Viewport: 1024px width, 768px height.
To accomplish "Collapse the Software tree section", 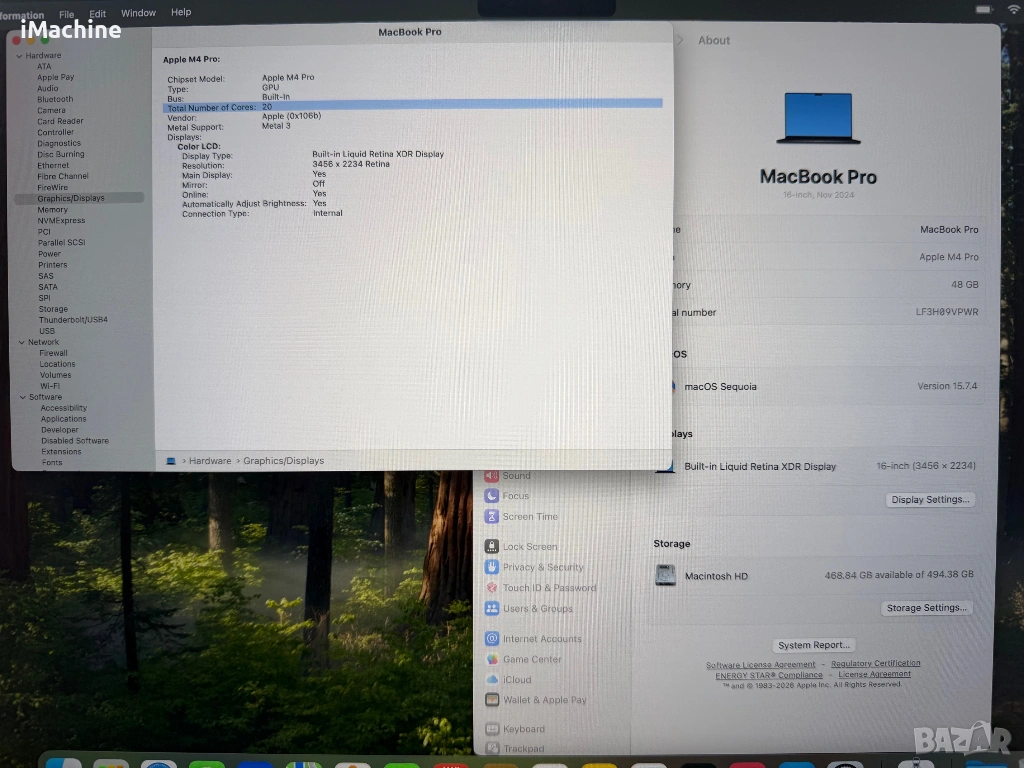I will [x=23, y=397].
